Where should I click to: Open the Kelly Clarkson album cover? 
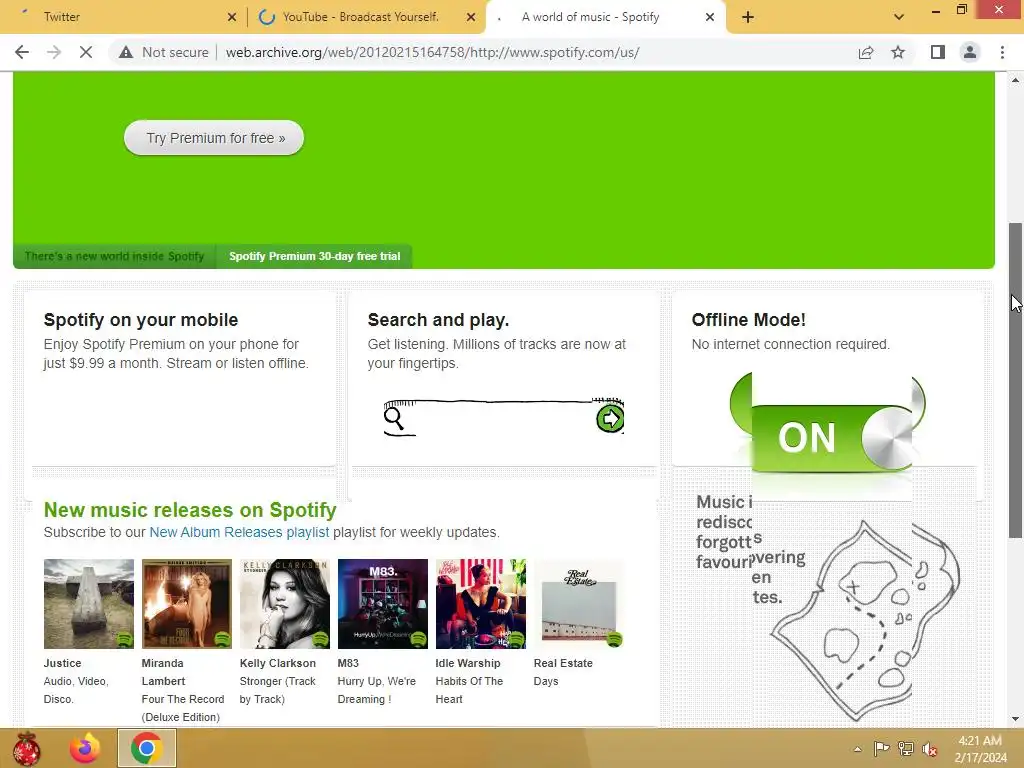coord(285,603)
